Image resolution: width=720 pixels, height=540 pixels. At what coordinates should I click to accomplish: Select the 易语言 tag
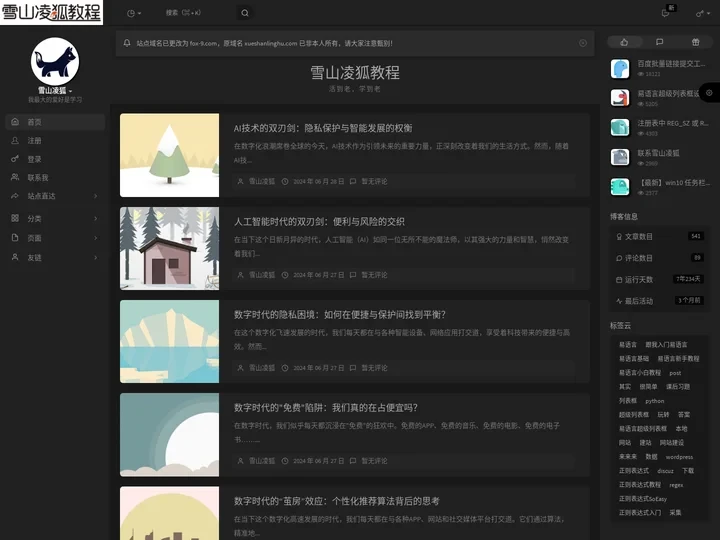628,344
